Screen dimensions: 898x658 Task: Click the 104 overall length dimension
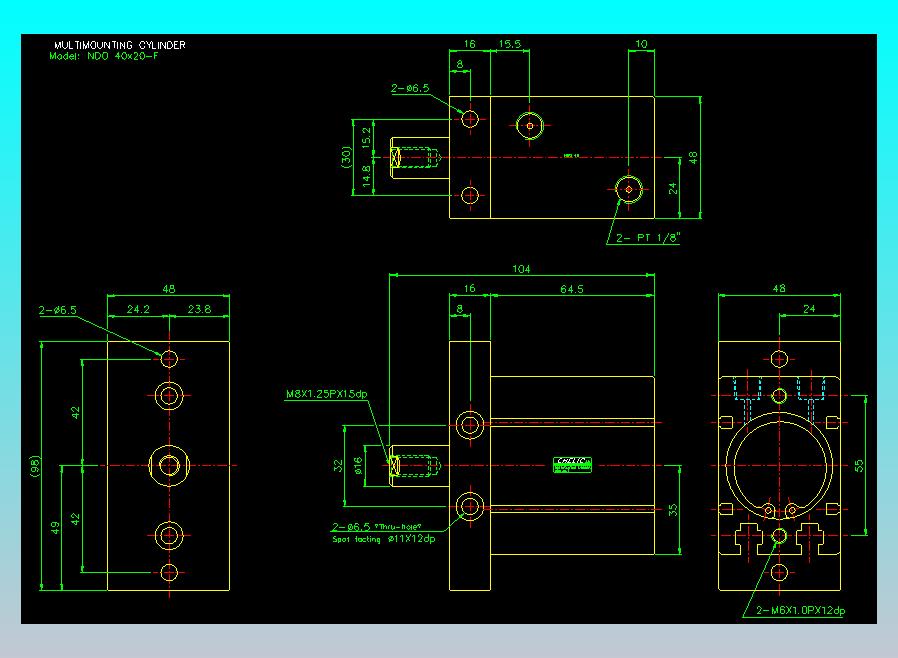click(x=521, y=269)
